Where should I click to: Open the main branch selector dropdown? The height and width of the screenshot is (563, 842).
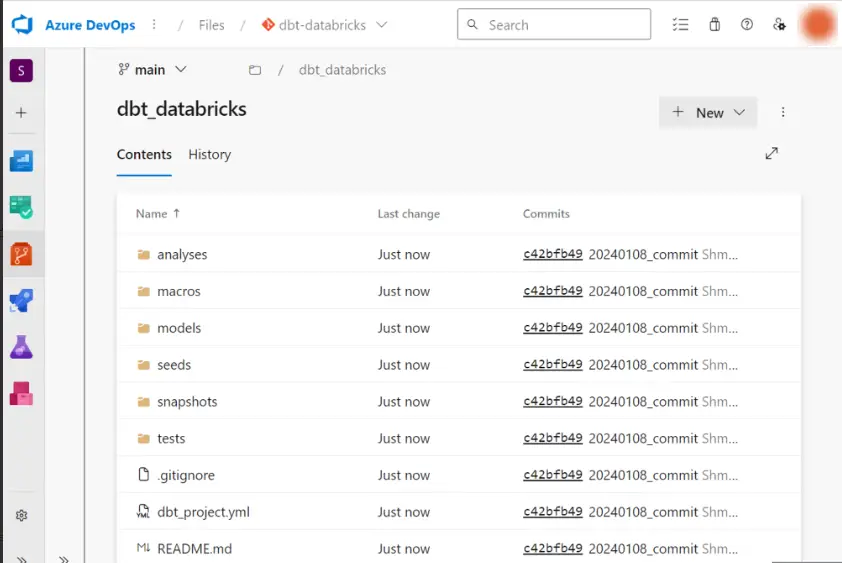coord(152,70)
